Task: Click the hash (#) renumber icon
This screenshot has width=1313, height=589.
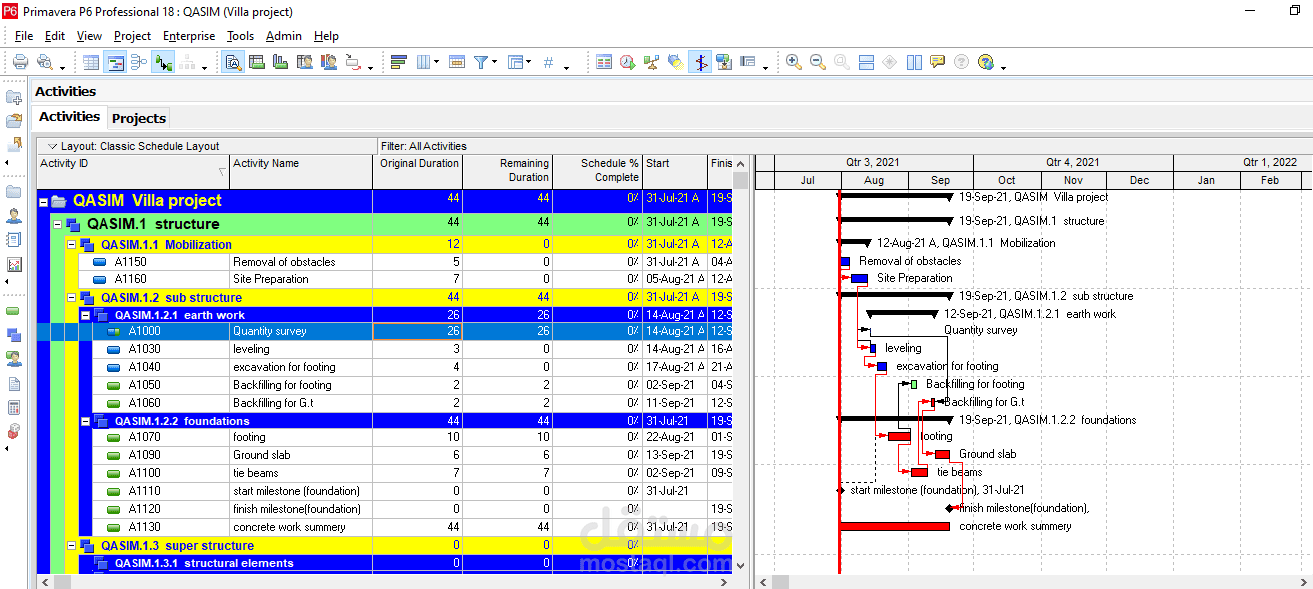Action: coord(548,62)
